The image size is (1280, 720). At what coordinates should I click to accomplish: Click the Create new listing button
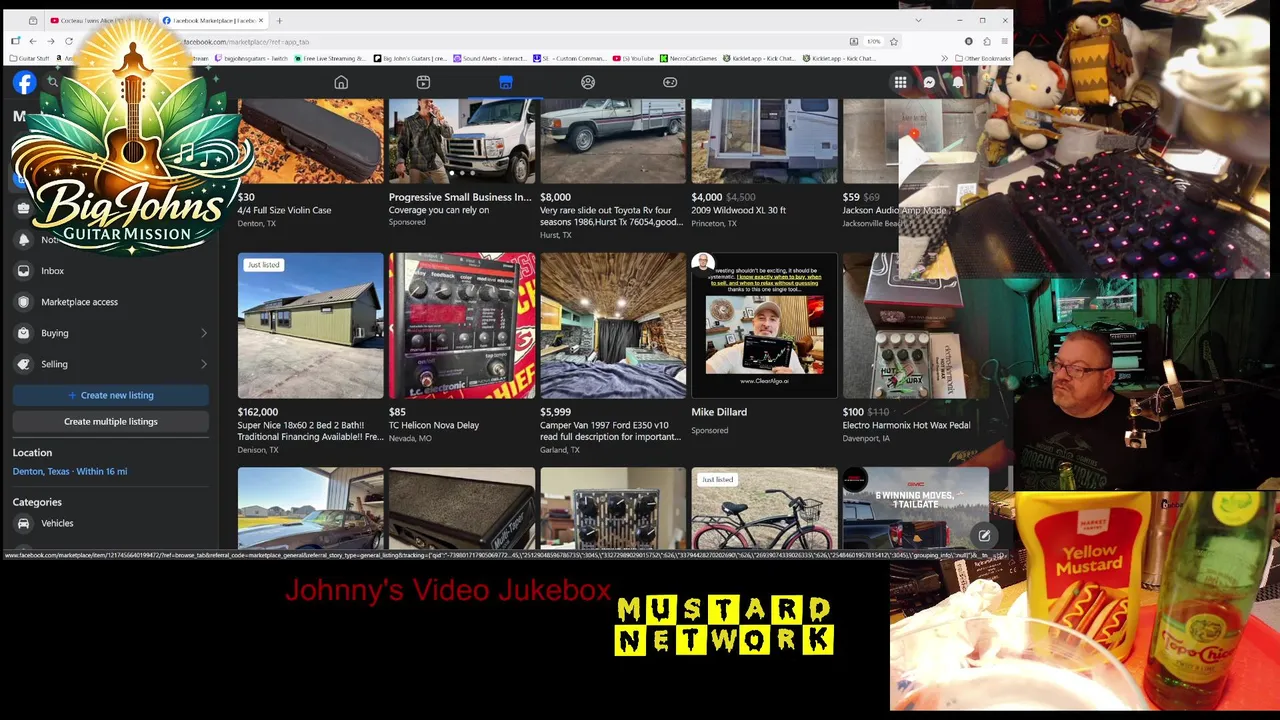[x=111, y=395]
